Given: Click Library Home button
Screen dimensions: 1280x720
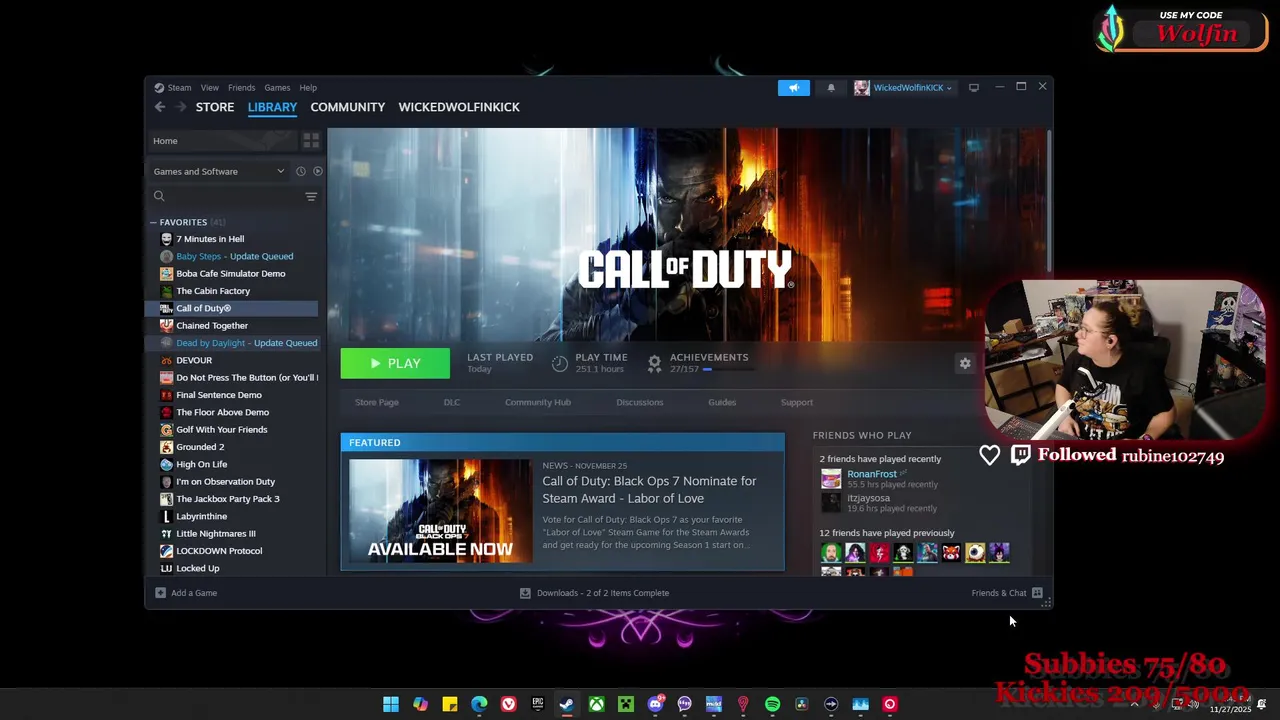Looking at the screenshot, I should click(222, 141).
